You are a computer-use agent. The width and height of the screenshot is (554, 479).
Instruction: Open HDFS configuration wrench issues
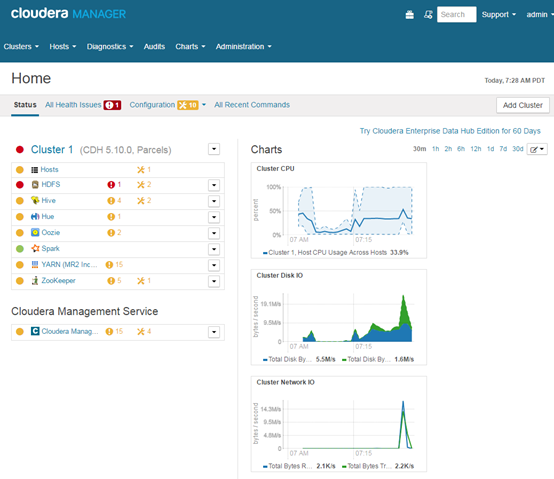tap(144, 184)
